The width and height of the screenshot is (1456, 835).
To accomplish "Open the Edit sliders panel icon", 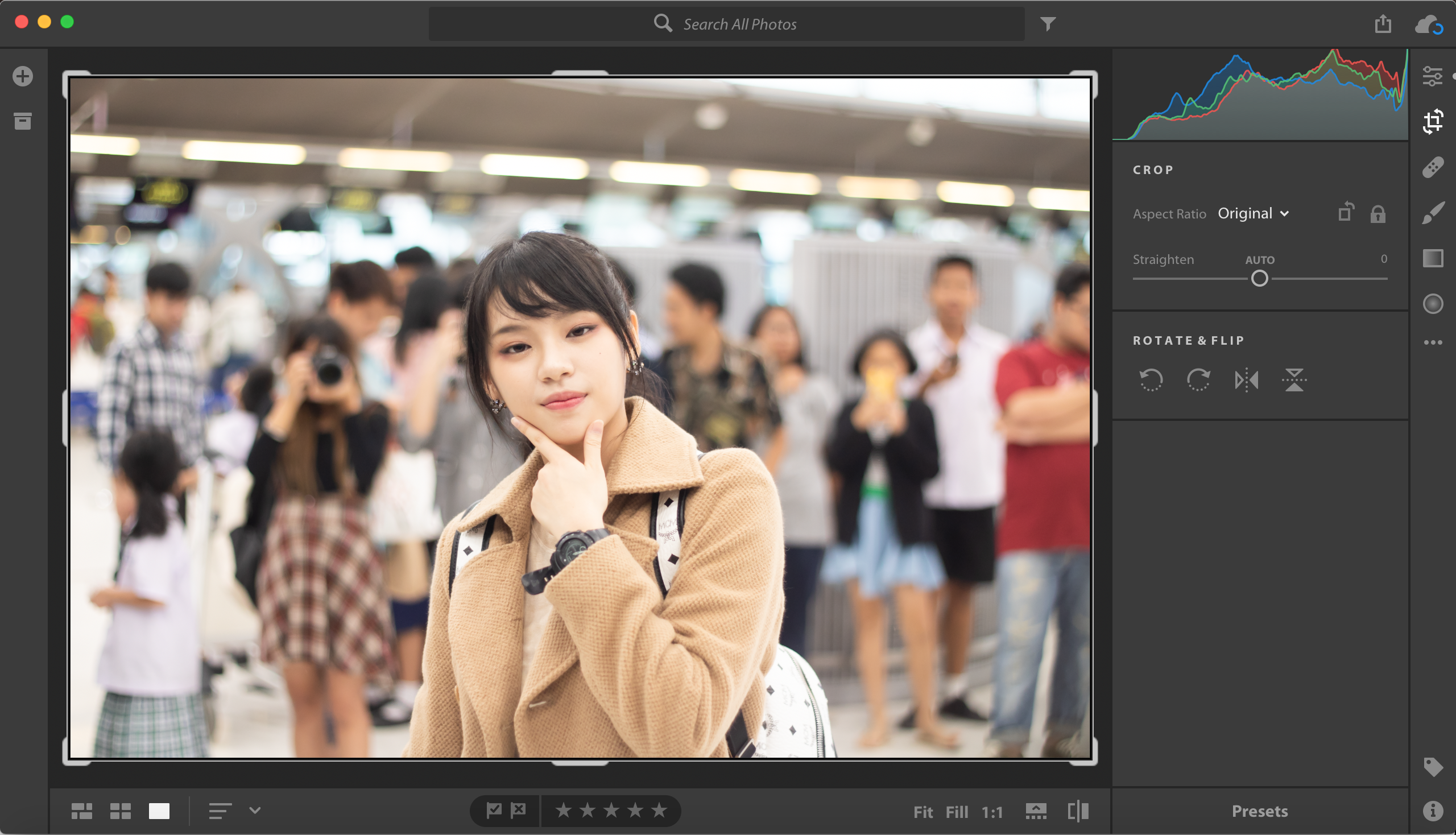I will tap(1433, 76).
